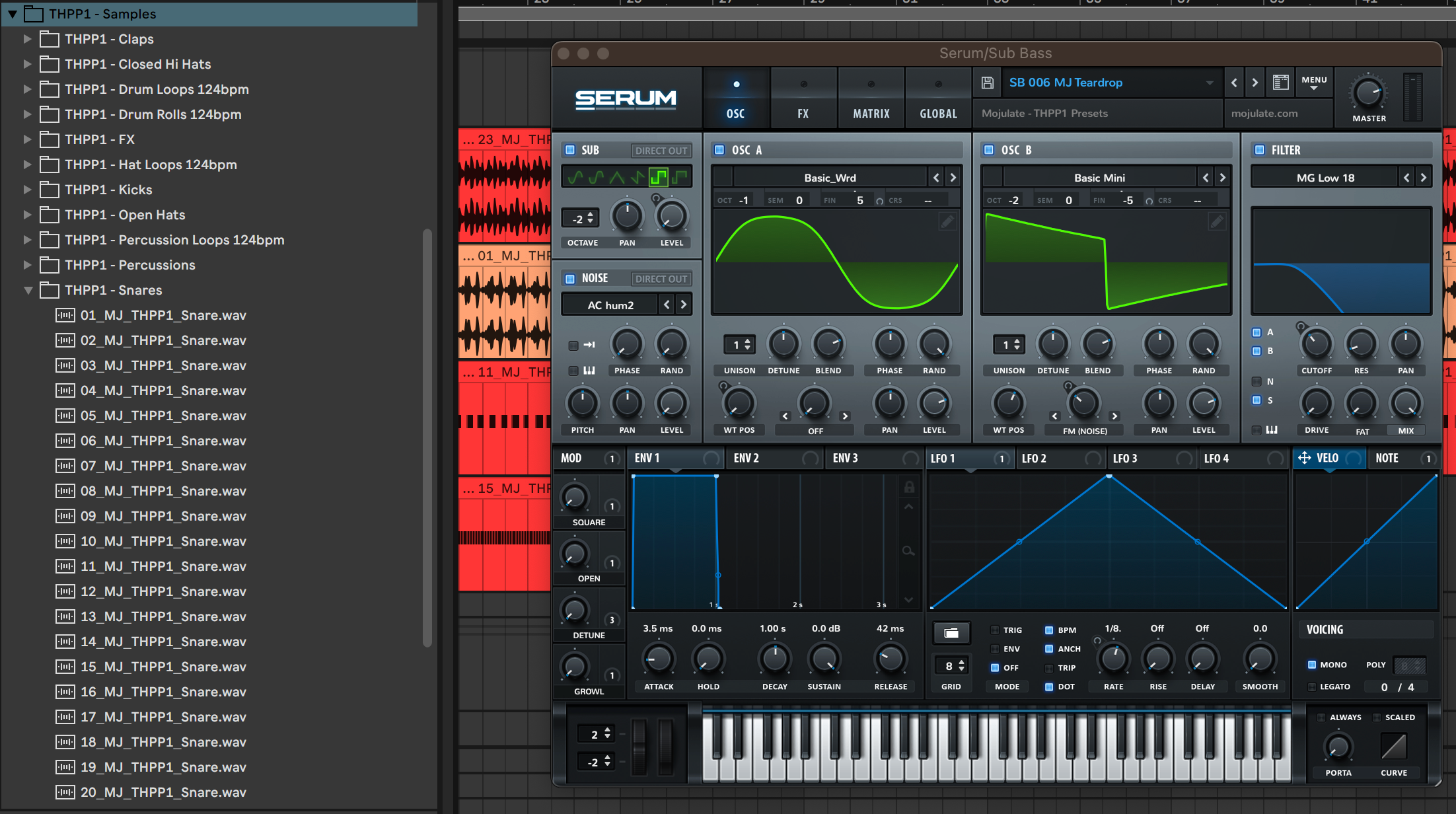Toggle the SUB oscillator enable switch
1456x814 pixels.
(x=570, y=150)
